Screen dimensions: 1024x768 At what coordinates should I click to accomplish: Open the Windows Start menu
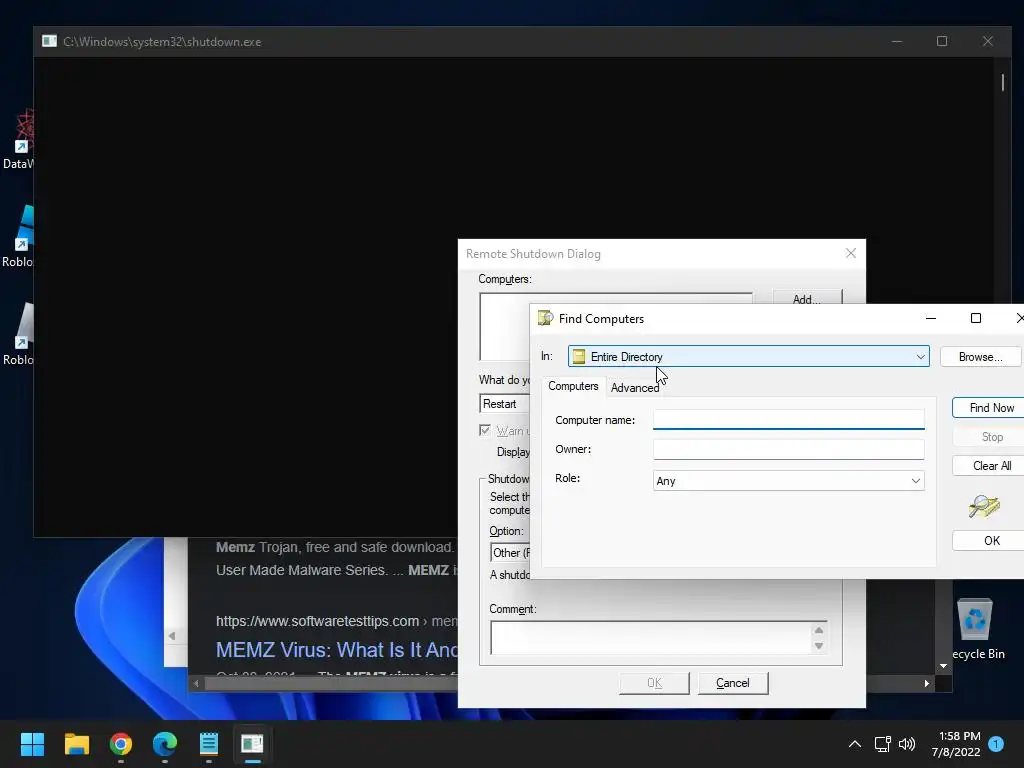point(32,744)
